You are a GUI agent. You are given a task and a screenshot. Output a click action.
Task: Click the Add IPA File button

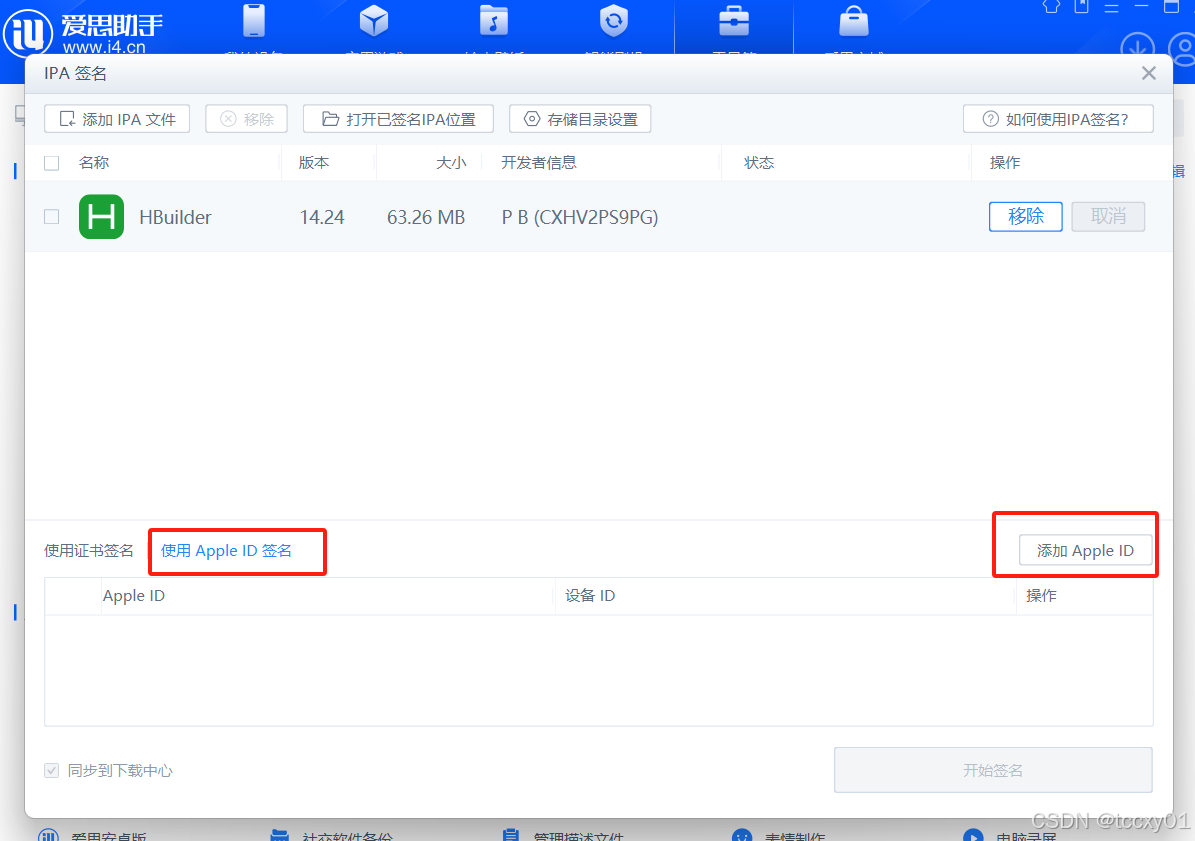[117, 119]
